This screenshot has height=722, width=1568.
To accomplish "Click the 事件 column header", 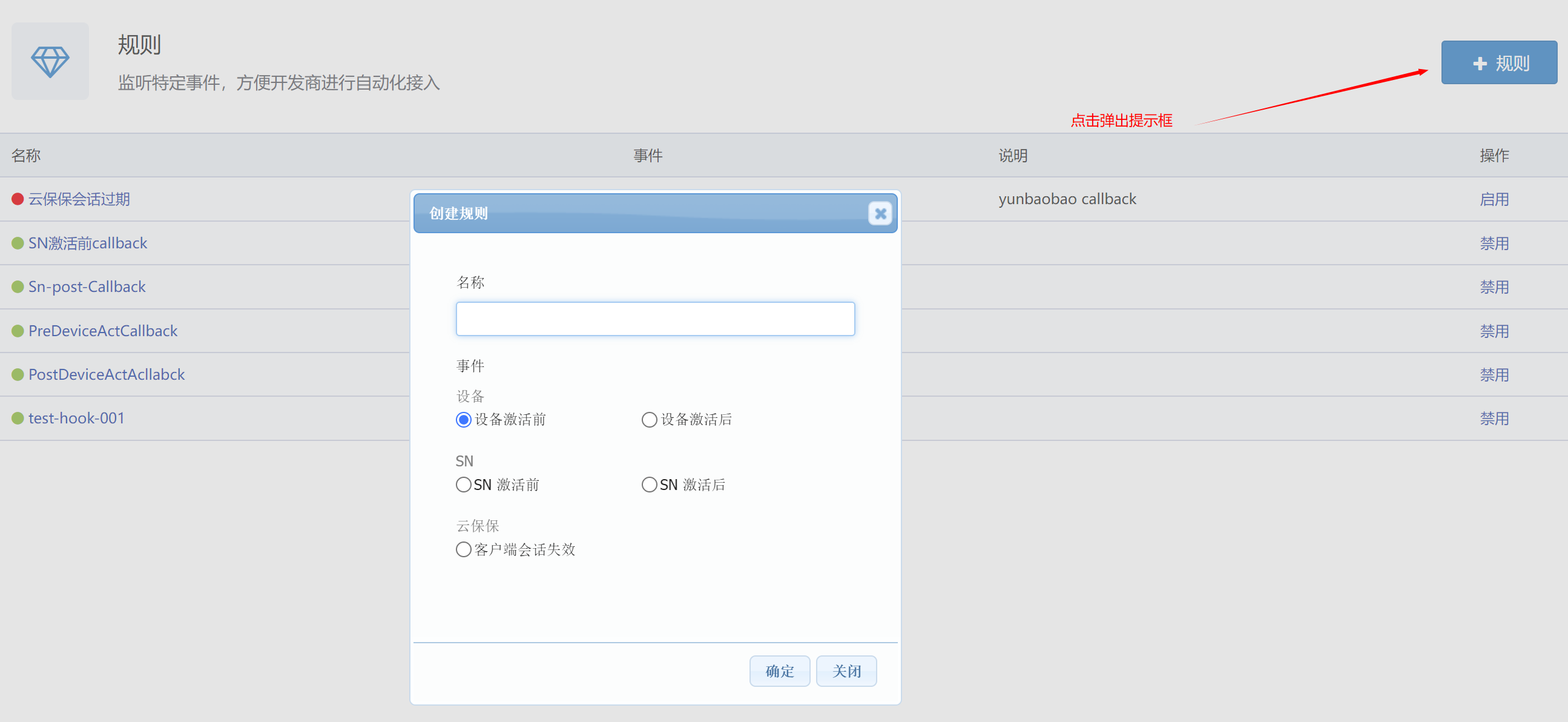I will coord(648,155).
